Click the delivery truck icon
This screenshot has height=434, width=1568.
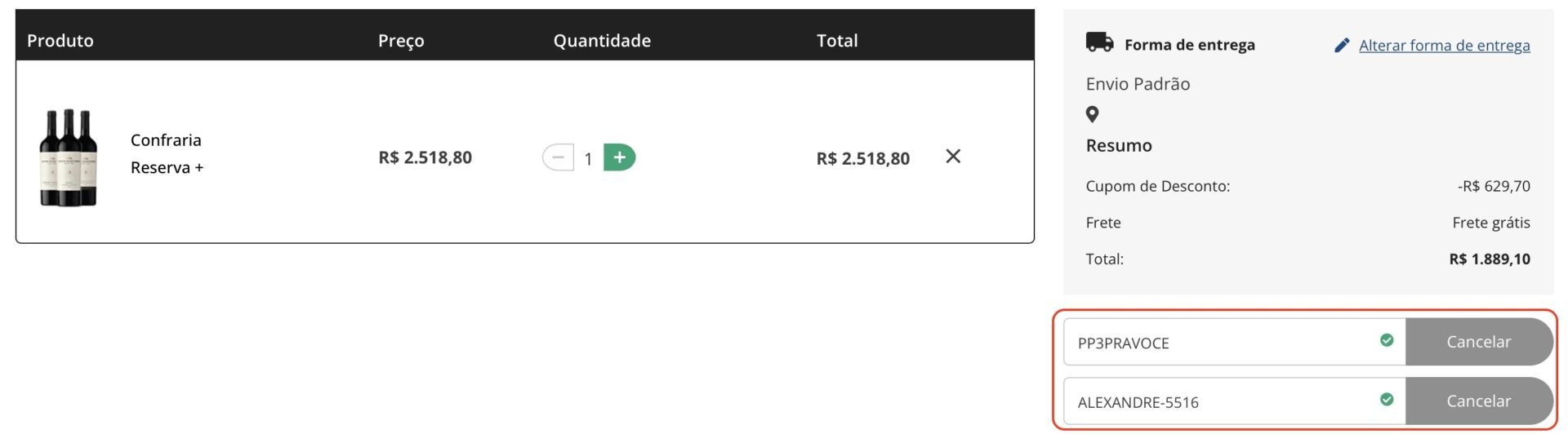point(1099,42)
